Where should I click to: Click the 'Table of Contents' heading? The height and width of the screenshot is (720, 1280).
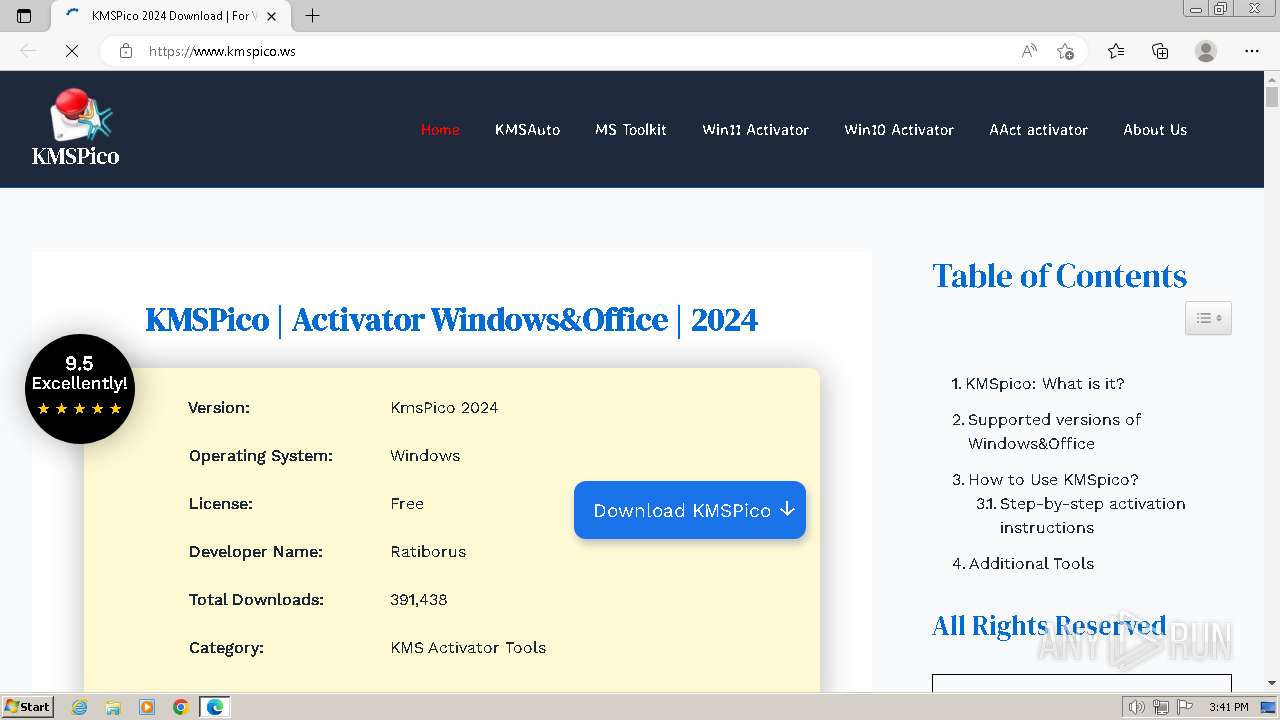point(1059,276)
